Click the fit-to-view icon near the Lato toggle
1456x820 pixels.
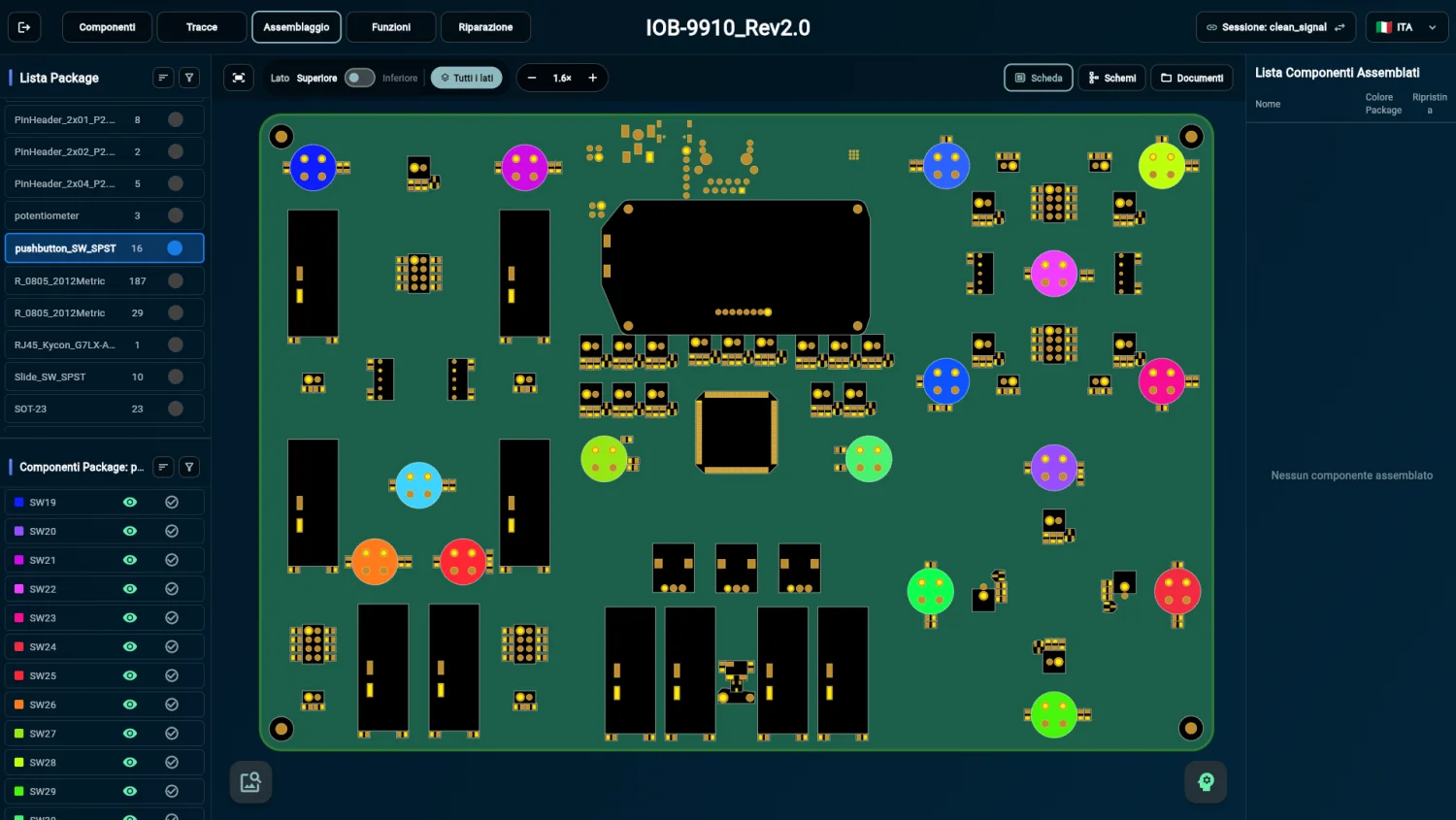click(x=239, y=78)
